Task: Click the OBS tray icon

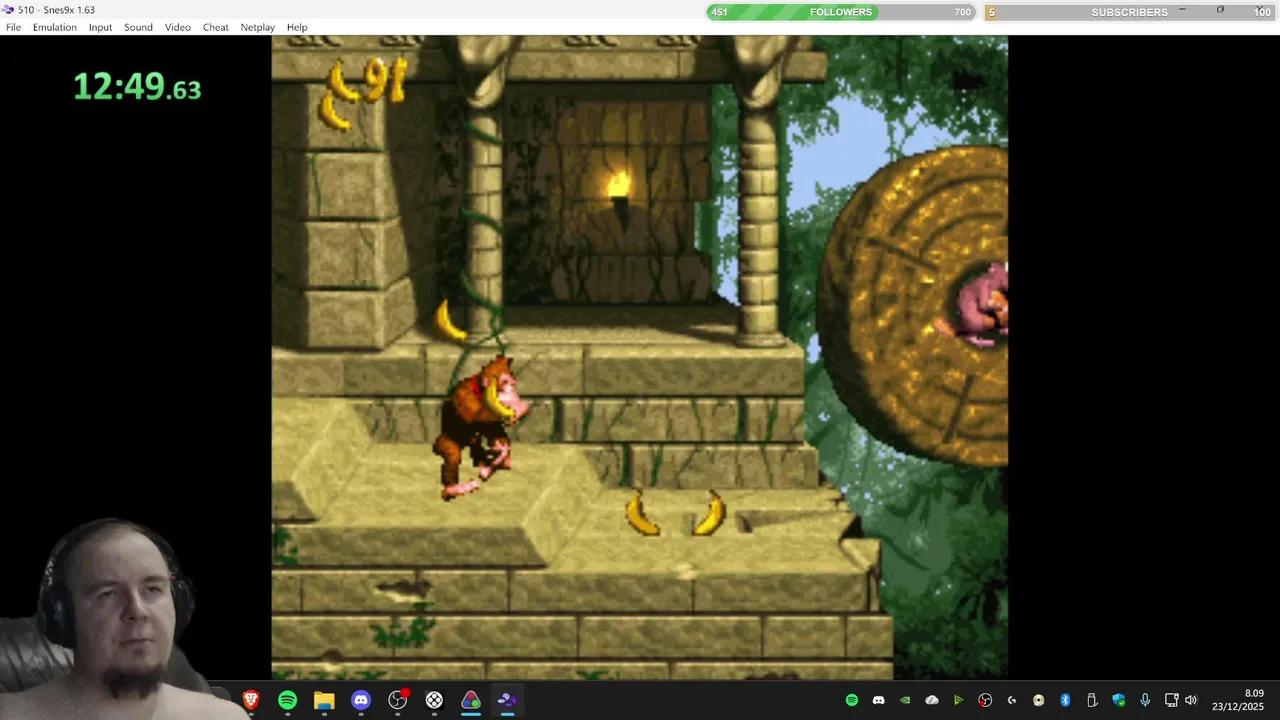Action: coord(985,700)
